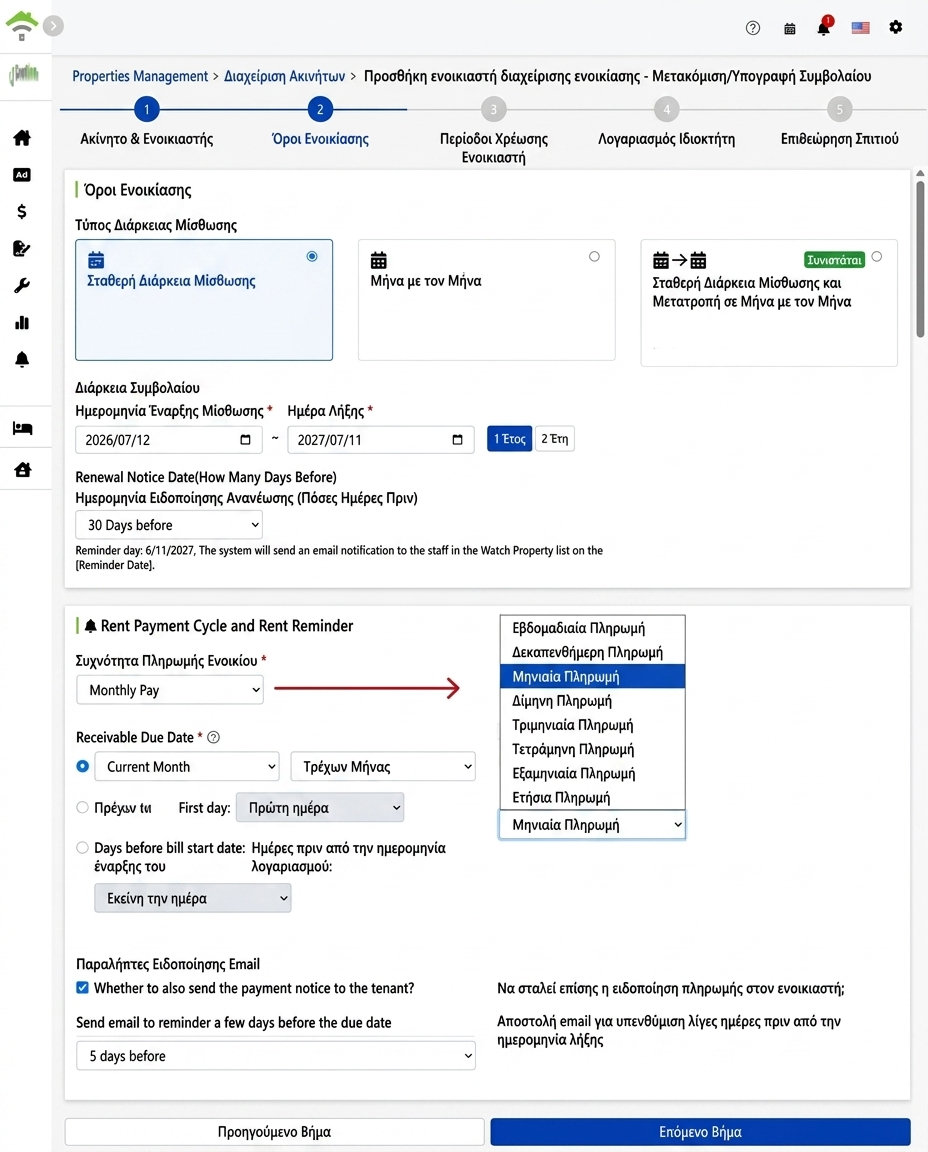Open the Τρέχων Μήνας dropdown

point(383,766)
